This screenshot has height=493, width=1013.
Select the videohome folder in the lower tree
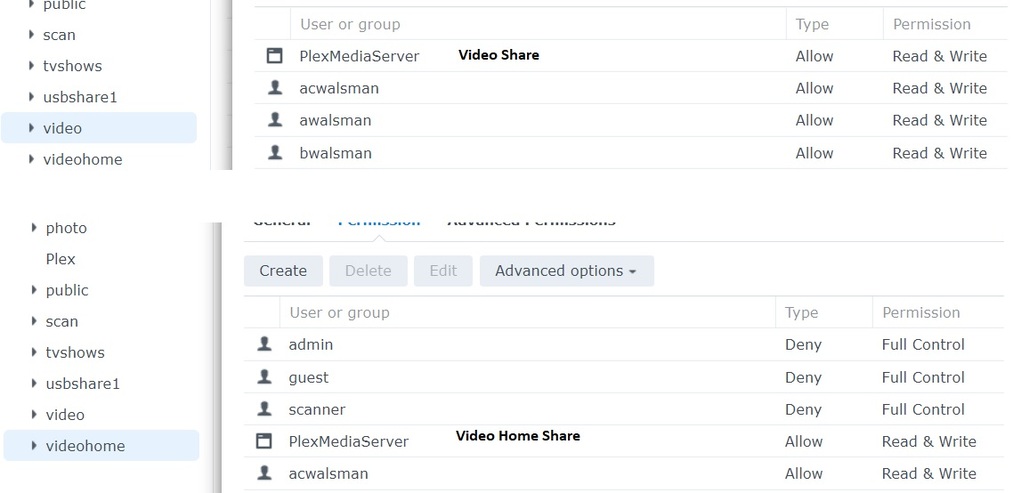point(85,446)
